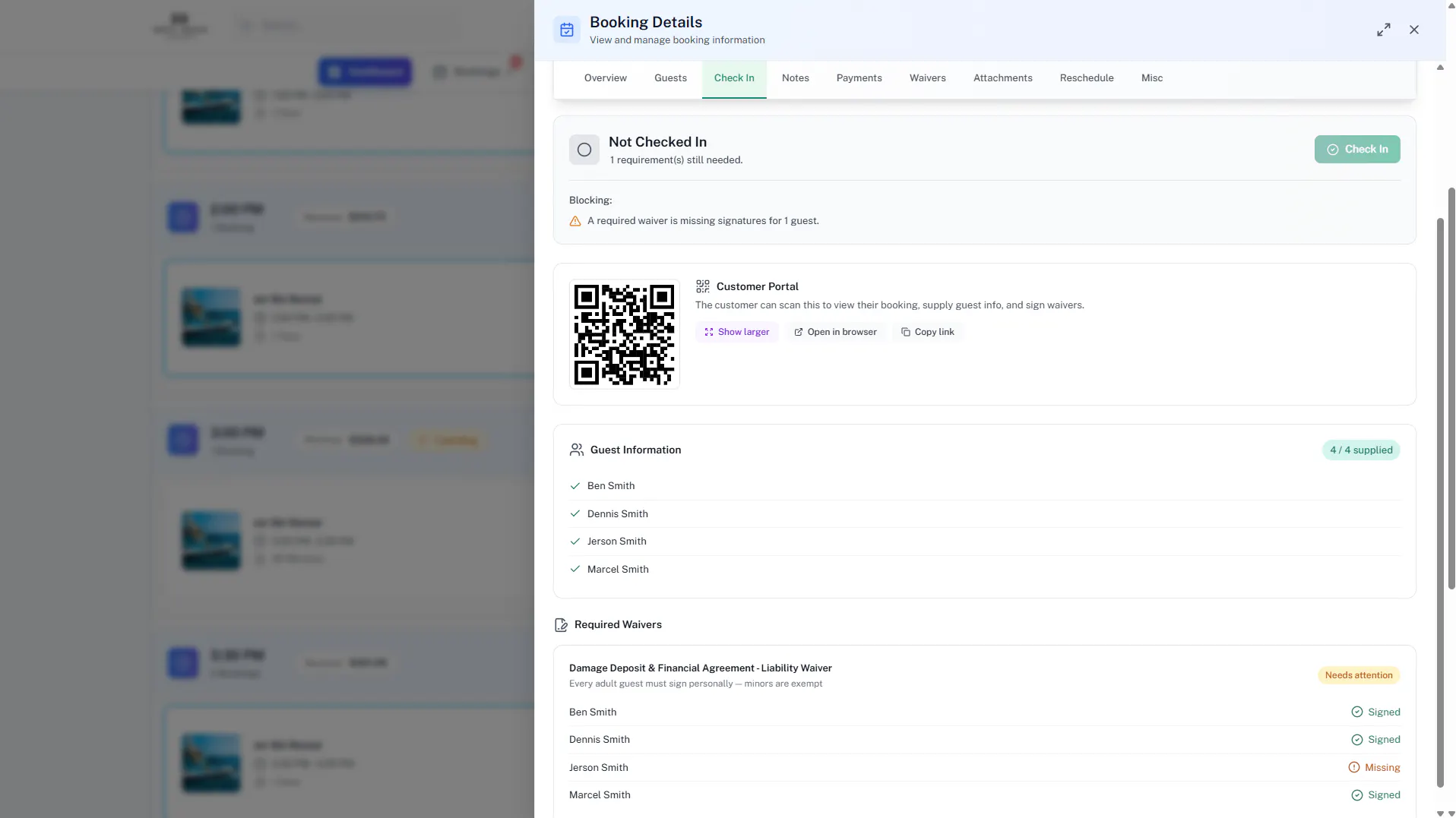Click checkmark beside Marcel Smith guest info
The height and width of the screenshot is (818, 1456).
(x=575, y=569)
